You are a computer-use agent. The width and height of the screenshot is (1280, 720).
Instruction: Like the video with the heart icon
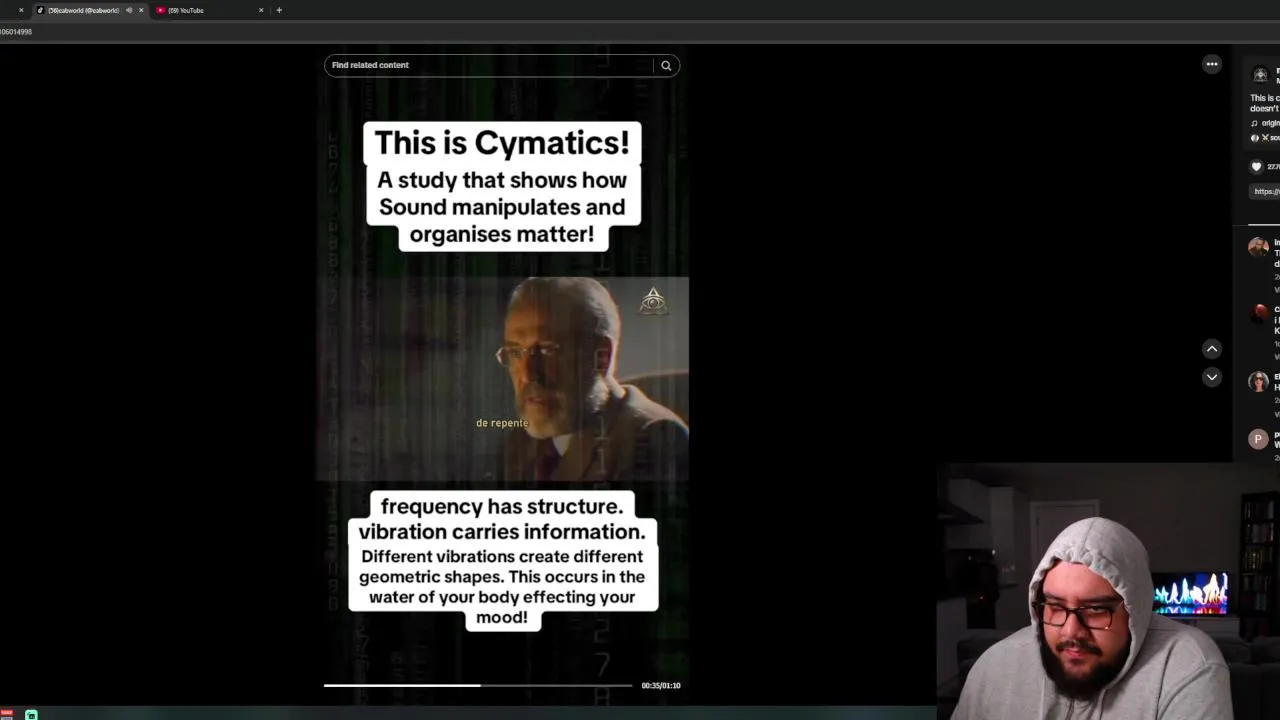click(x=1257, y=167)
